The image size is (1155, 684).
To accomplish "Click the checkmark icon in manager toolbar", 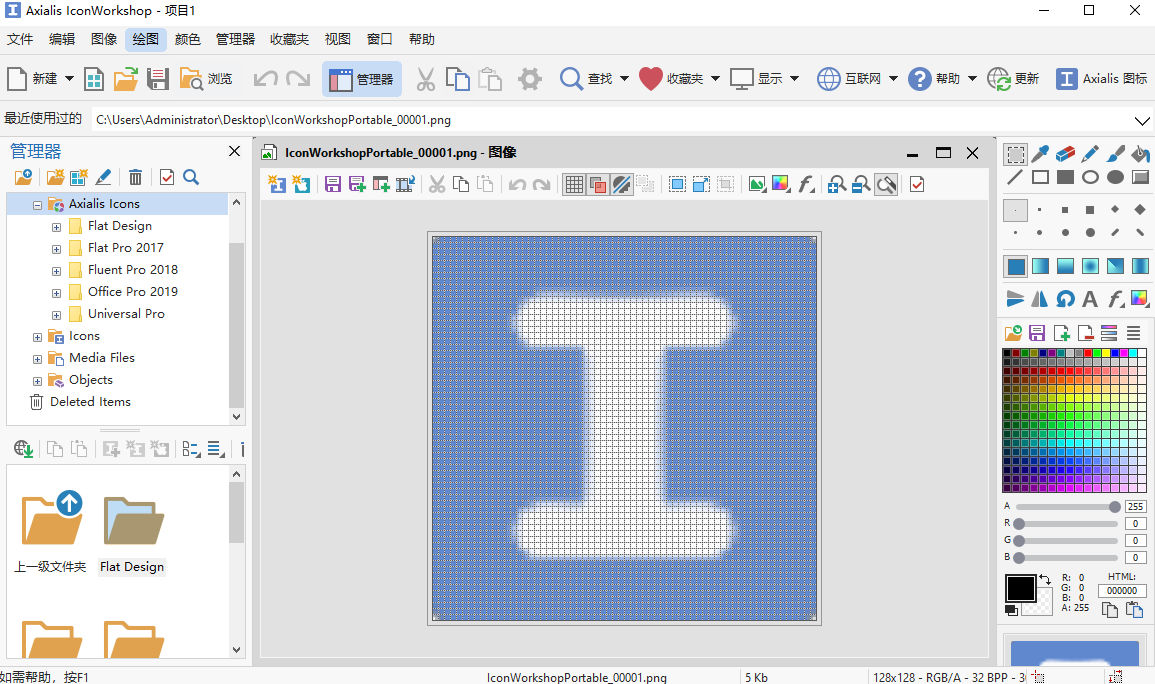I will 167,177.
